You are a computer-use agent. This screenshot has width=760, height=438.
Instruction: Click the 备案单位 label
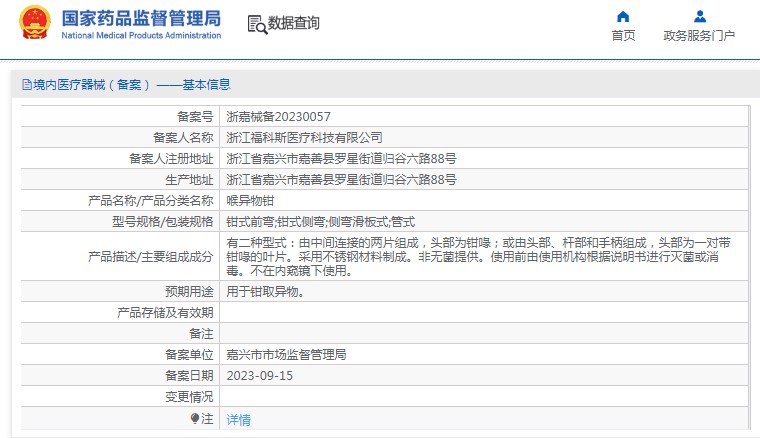(x=189, y=355)
